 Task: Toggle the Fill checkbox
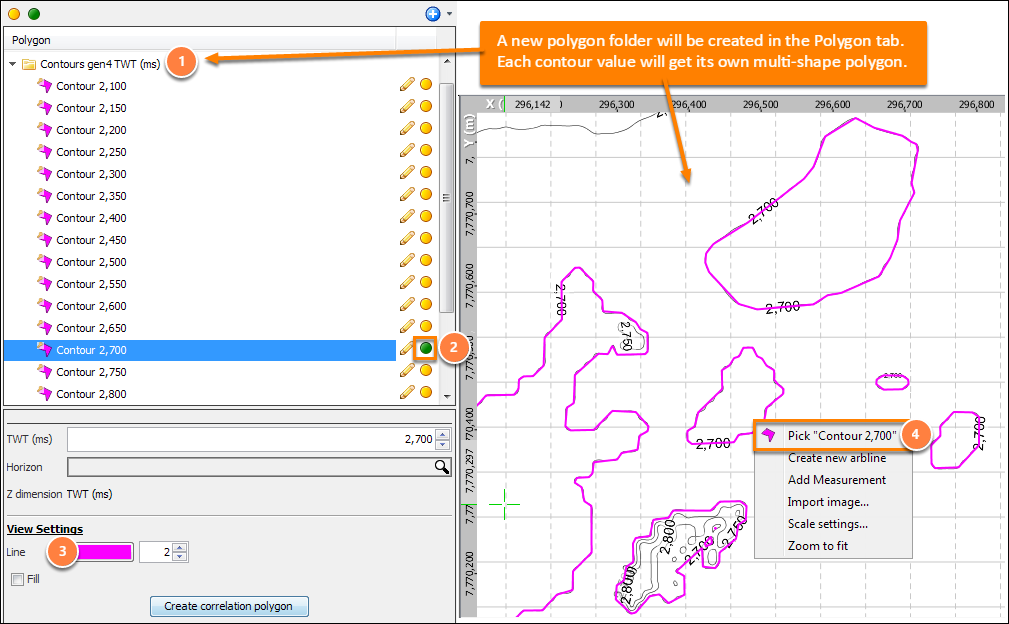point(17,579)
